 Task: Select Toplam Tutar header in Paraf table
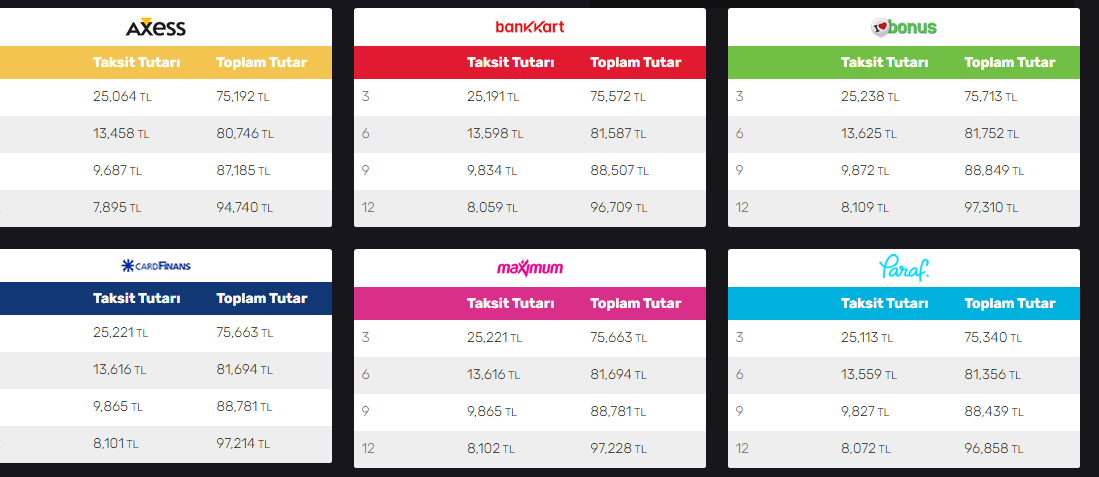click(1009, 303)
